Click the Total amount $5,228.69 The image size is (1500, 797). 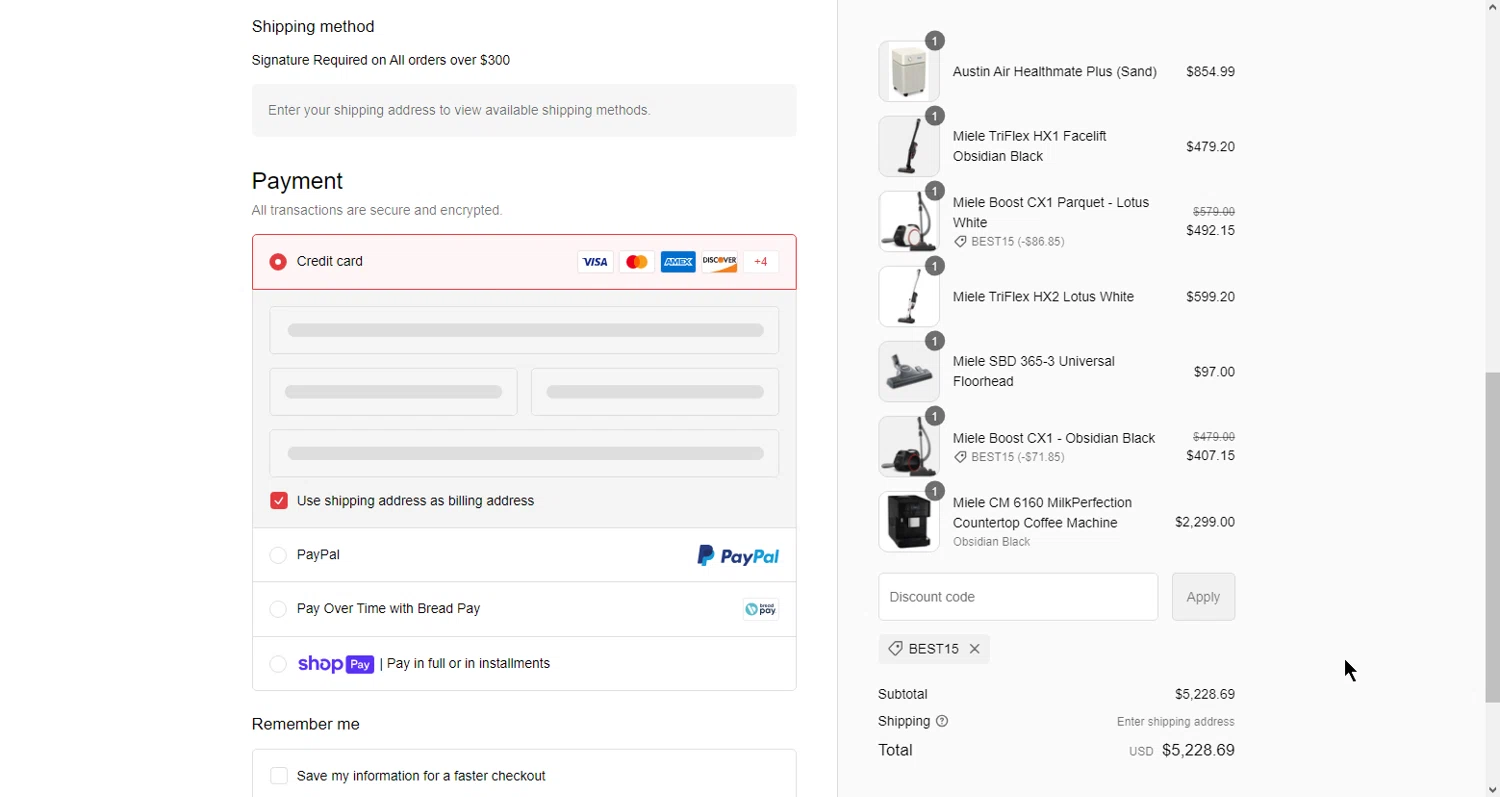coord(1198,750)
